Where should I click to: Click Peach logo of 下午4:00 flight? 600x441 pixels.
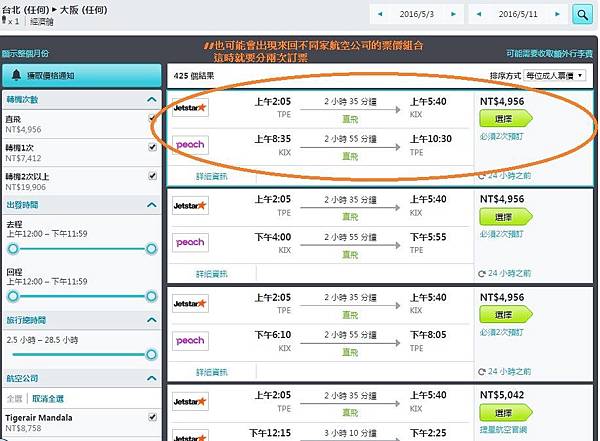pos(190,242)
